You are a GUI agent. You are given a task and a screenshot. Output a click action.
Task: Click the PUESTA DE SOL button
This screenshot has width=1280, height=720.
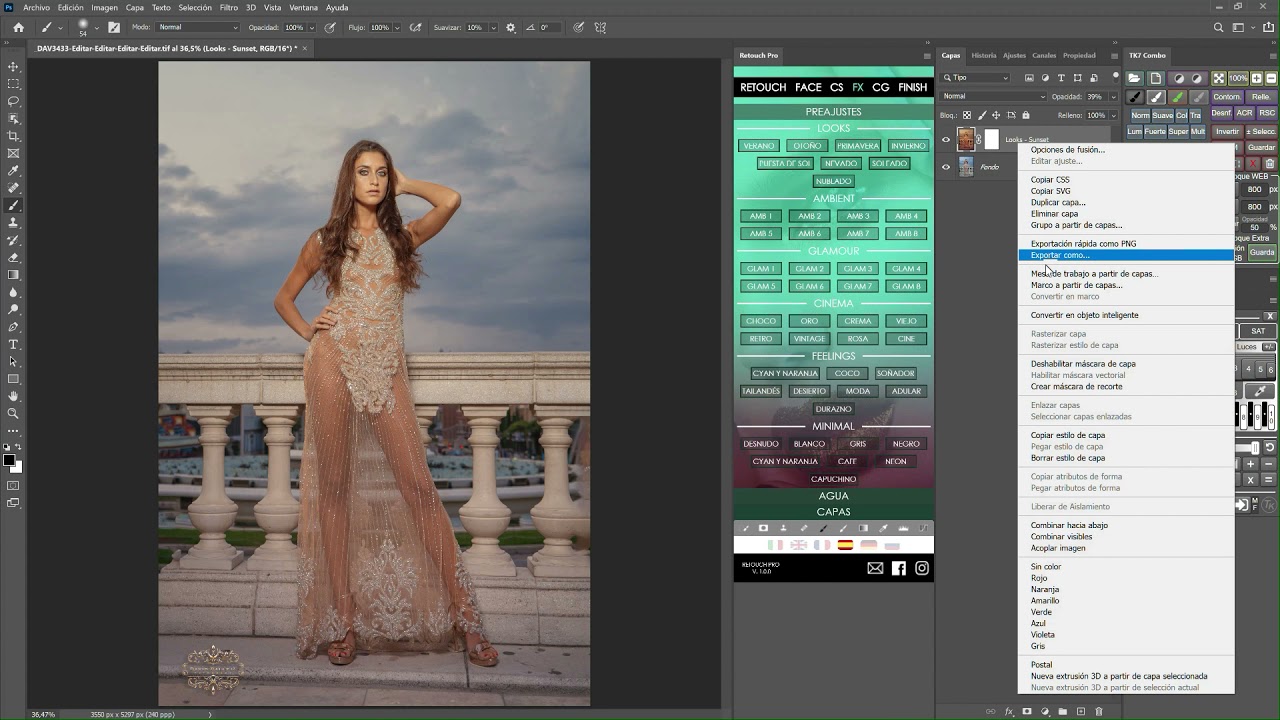(785, 164)
